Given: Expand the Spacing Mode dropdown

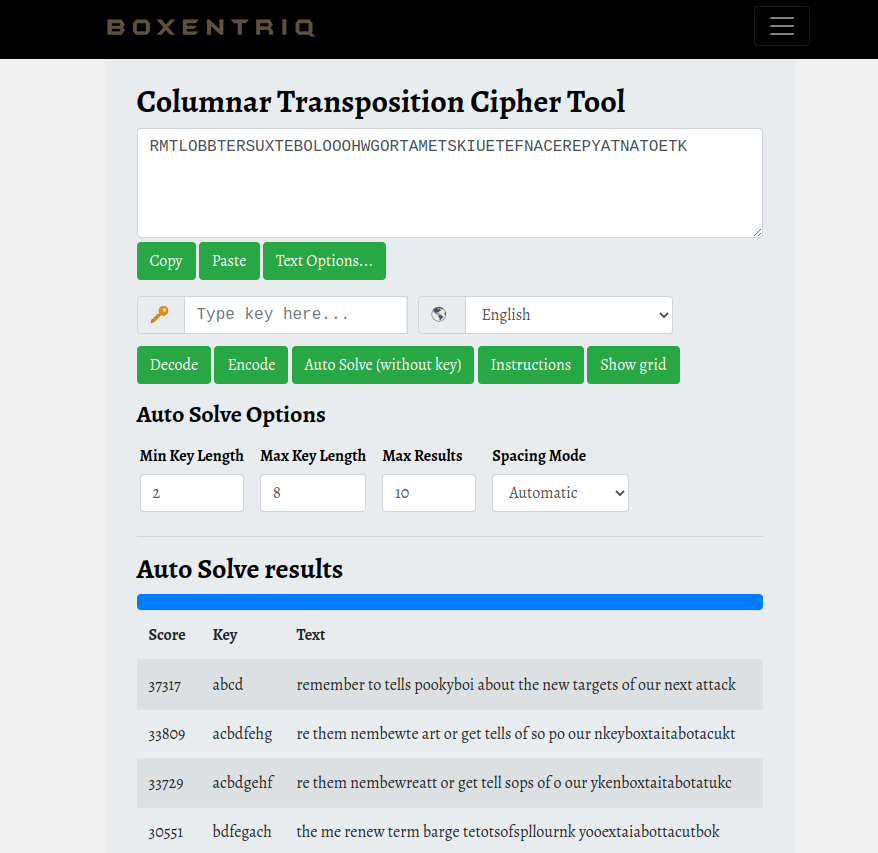Looking at the screenshot, I should point(560,493).
